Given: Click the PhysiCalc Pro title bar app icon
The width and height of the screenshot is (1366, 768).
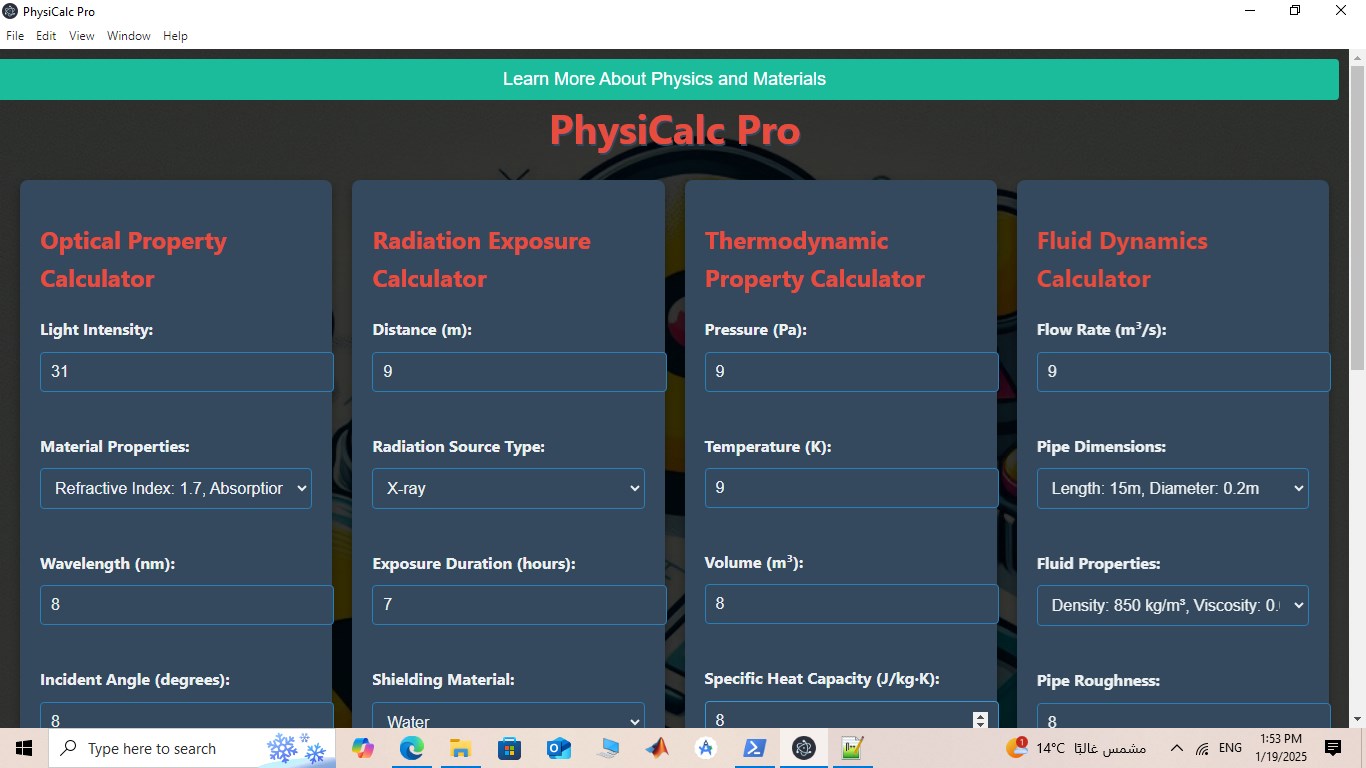Looking at the screenshot, I should point(10,11).
